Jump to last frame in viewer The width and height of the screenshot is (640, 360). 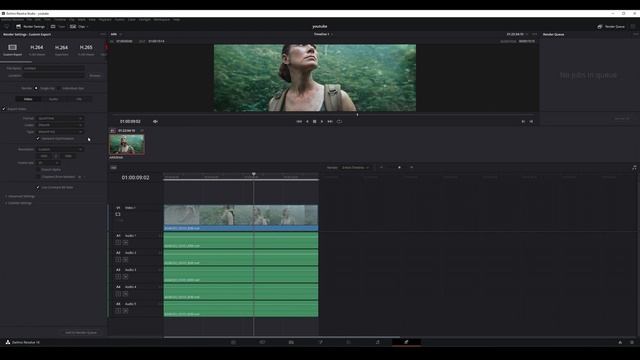[x=330, y=121]
